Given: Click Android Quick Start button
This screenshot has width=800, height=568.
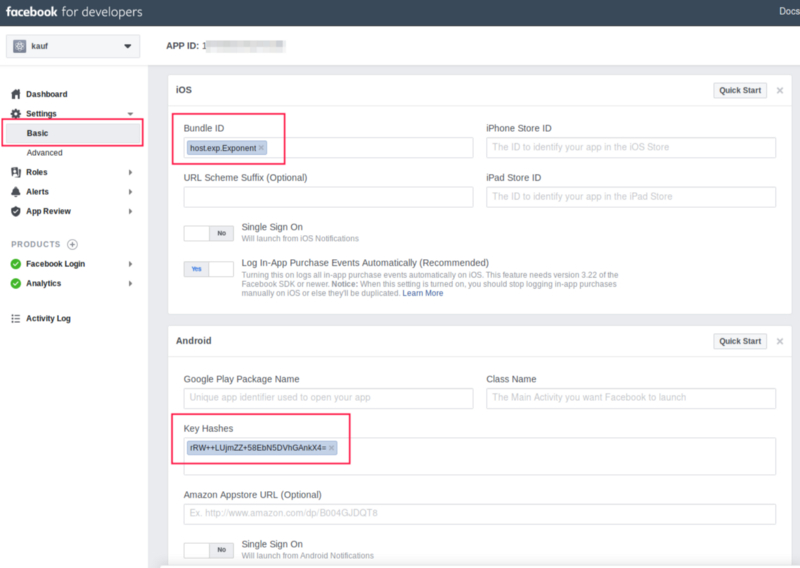Looking at the screenshot, I should [740, 341].
